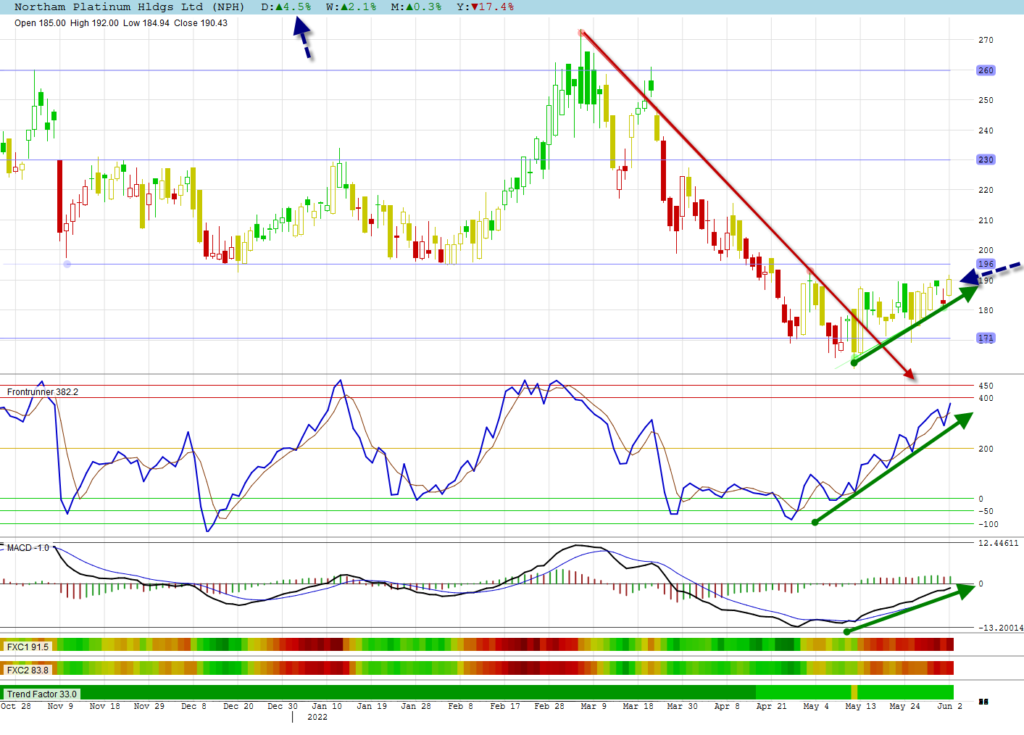Click the yearly change value Y: 17.4%
This screenshot has height=735, width=1024.
click(485, 7)
